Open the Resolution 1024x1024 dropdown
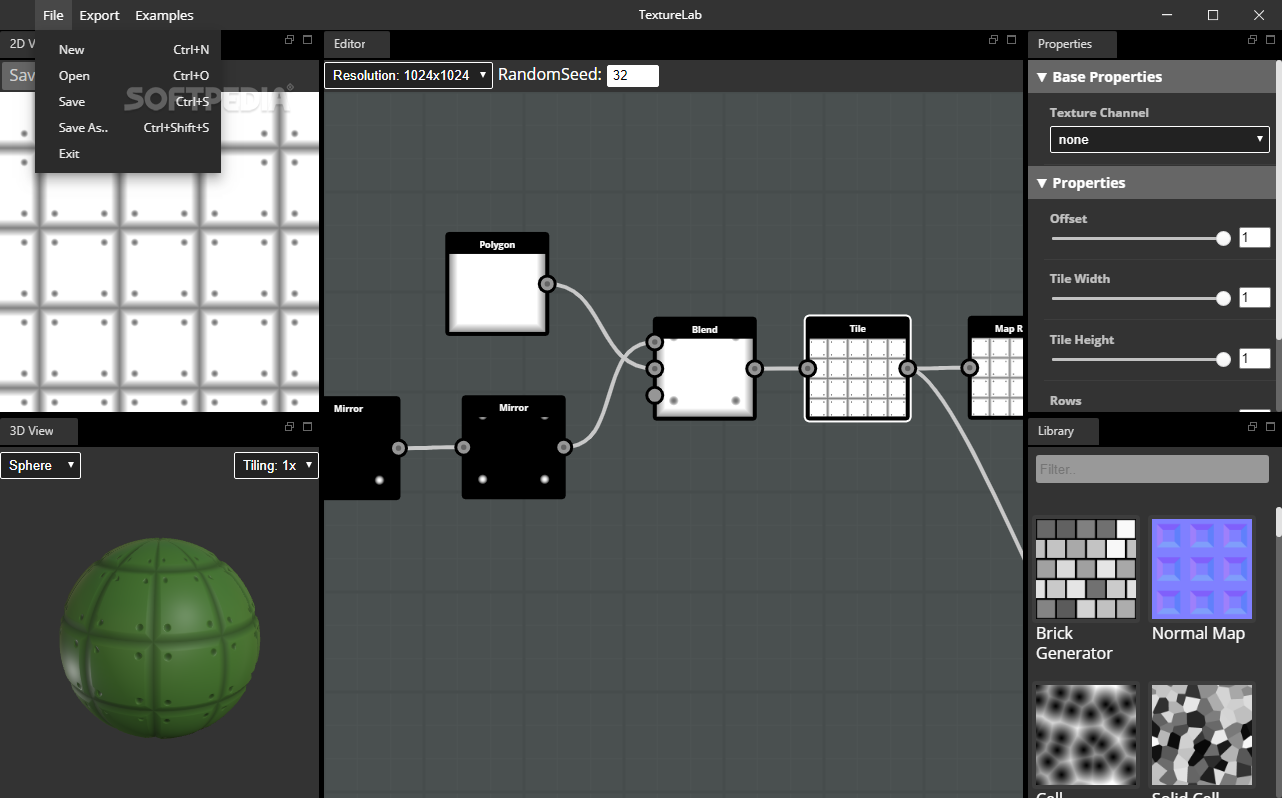 click(408, 75)
